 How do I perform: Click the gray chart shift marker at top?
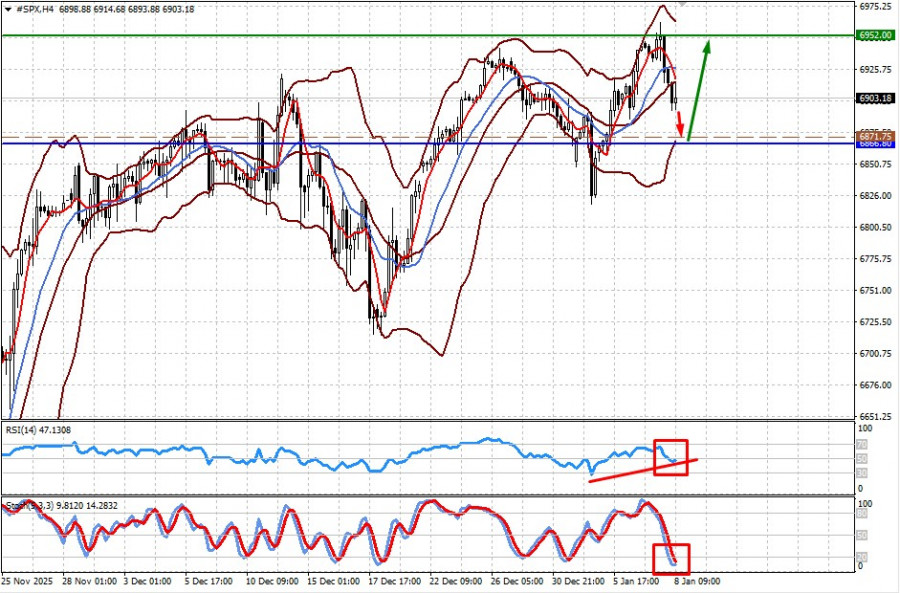pos(682,4)
